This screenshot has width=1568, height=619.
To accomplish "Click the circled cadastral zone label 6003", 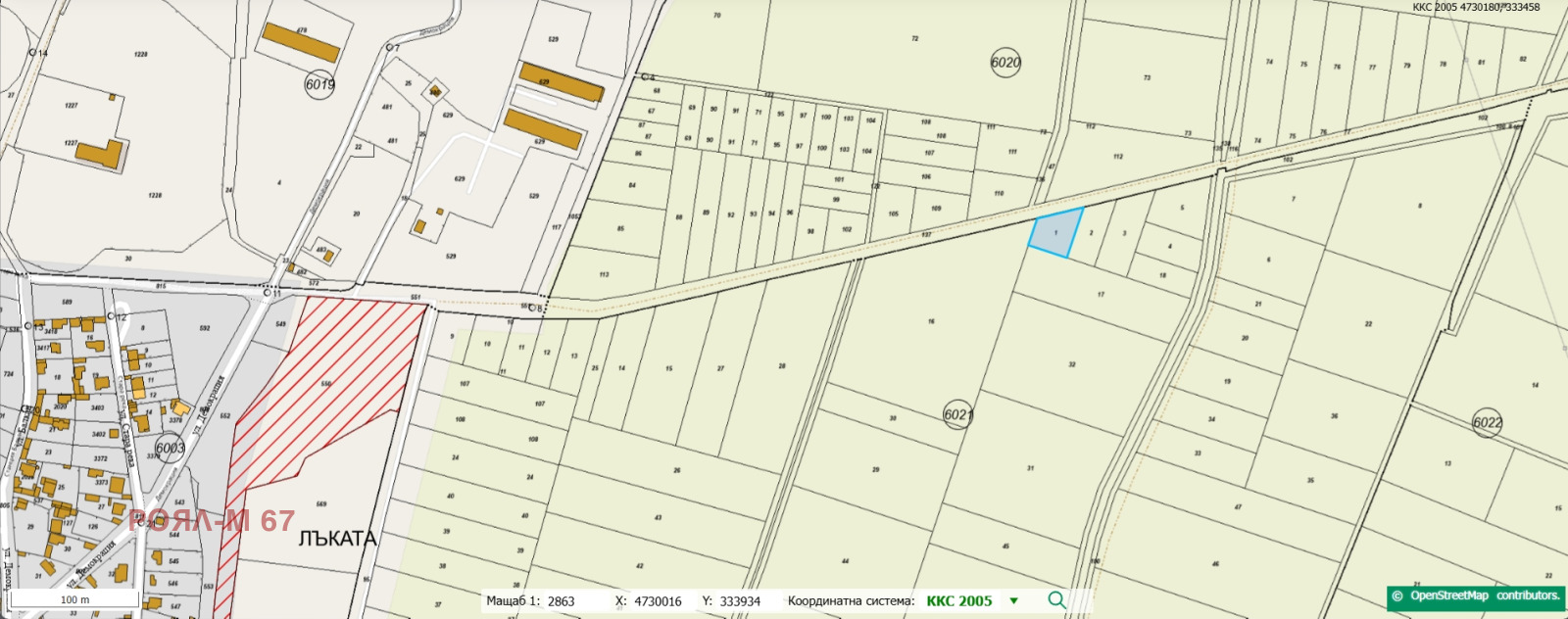I will tap(170, 448).
